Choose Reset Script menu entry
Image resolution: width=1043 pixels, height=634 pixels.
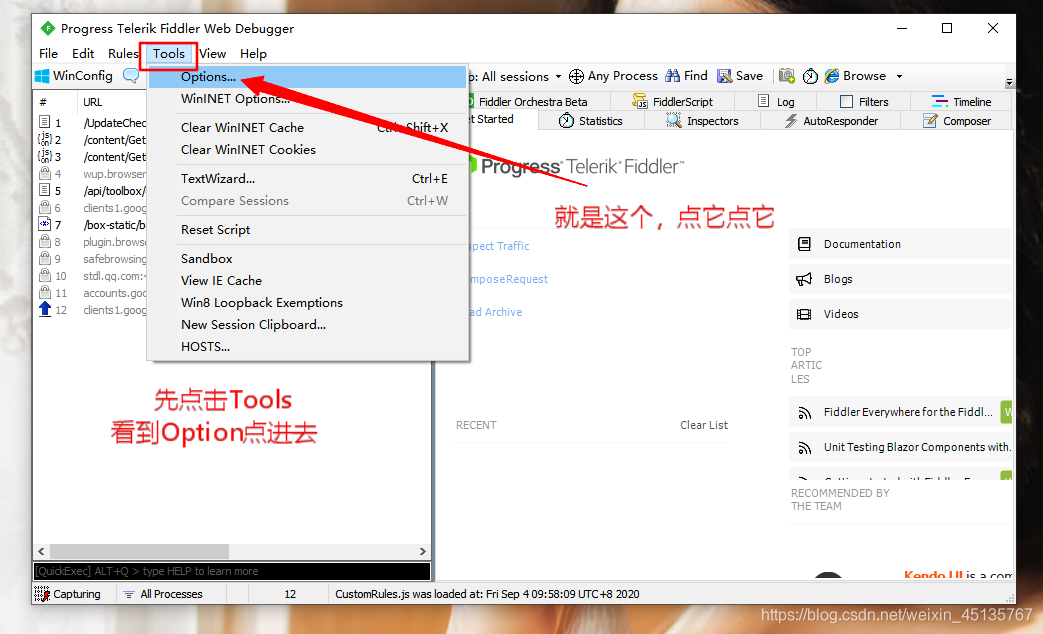pos(307,230)
